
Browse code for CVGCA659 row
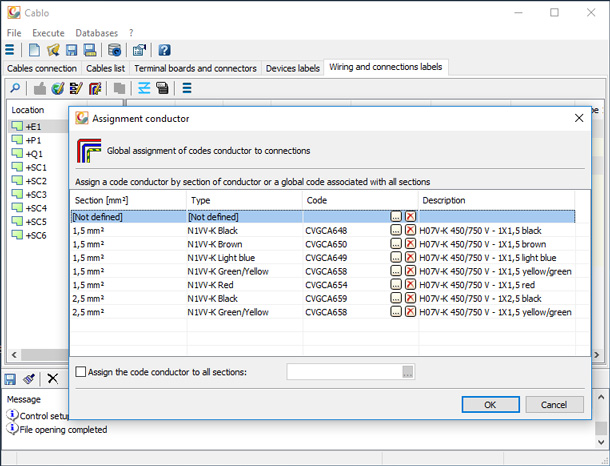click(x=396, y=298)
